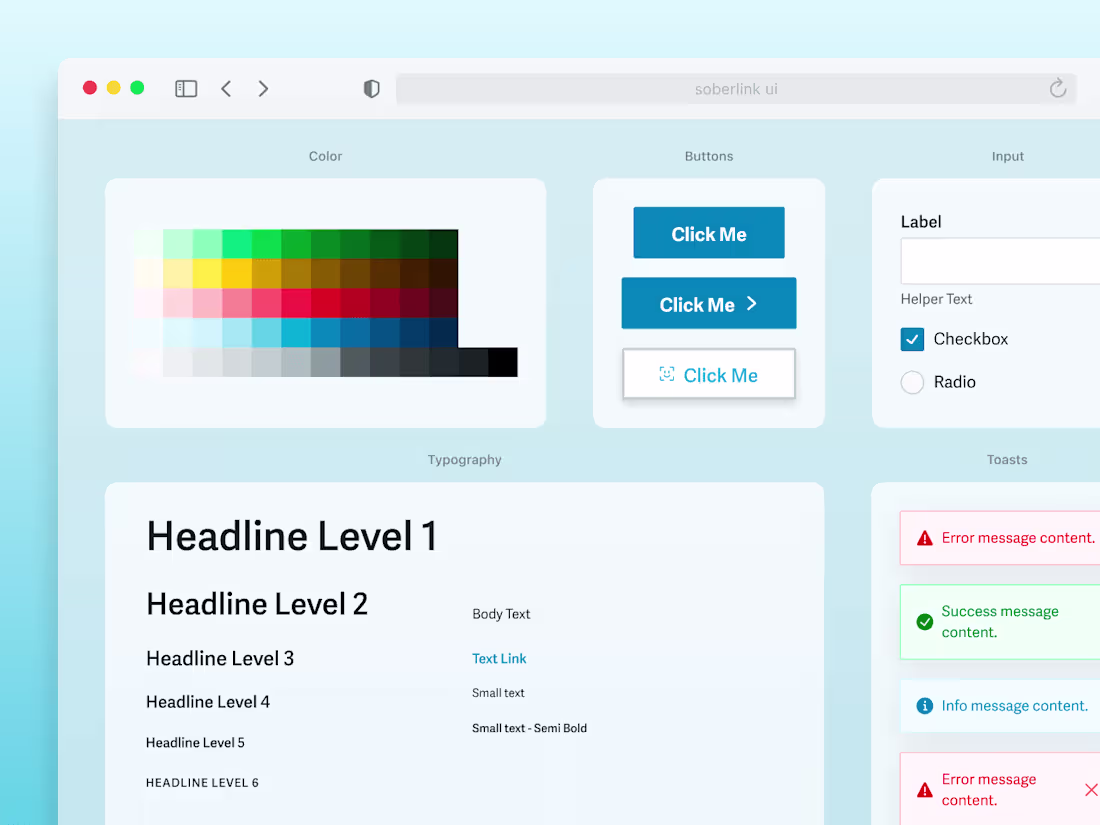Click the browser back arrow

point(226,88)
